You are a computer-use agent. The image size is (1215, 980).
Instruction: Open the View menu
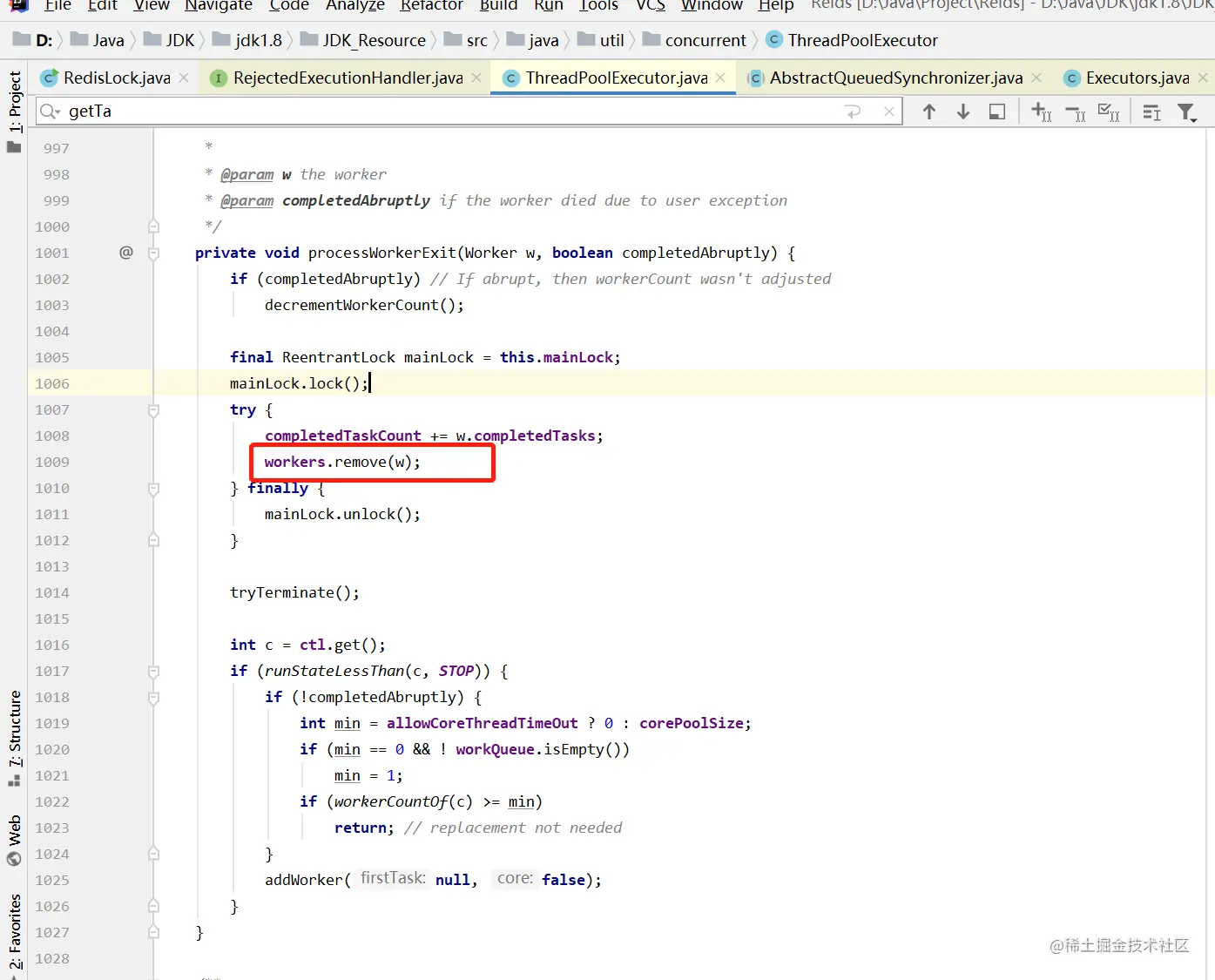(152, 5)
